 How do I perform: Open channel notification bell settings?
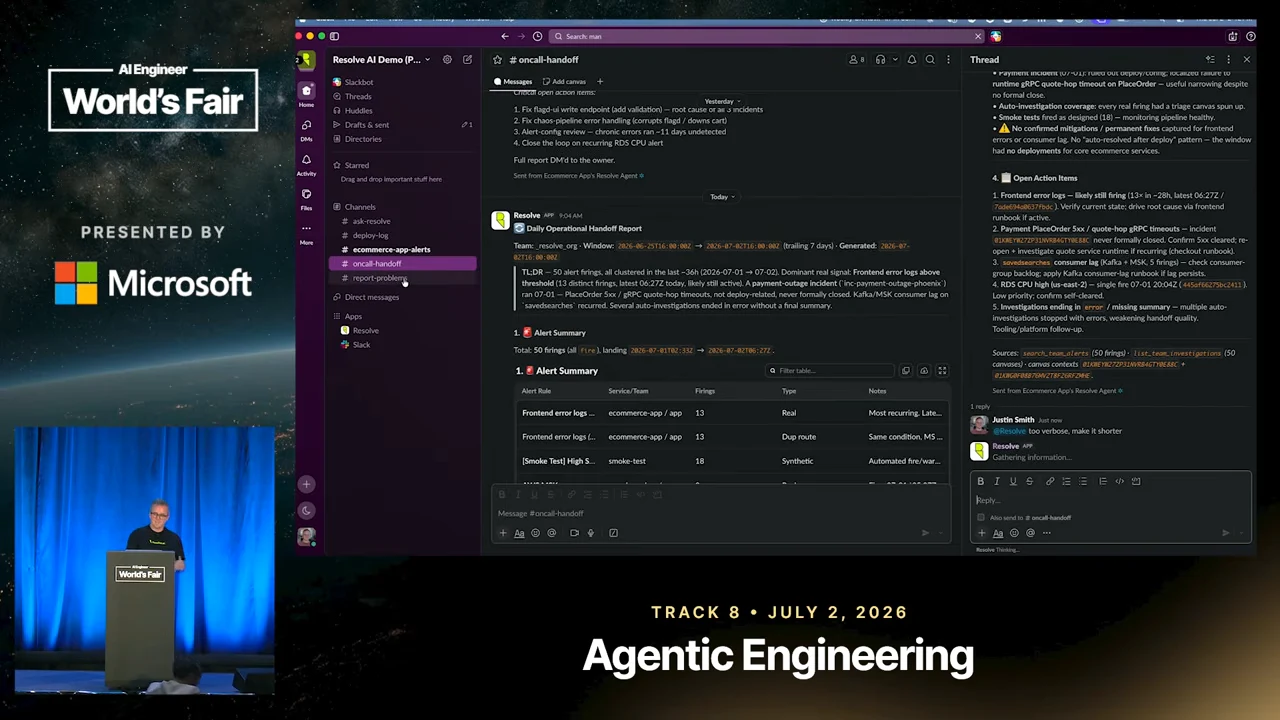911,60
